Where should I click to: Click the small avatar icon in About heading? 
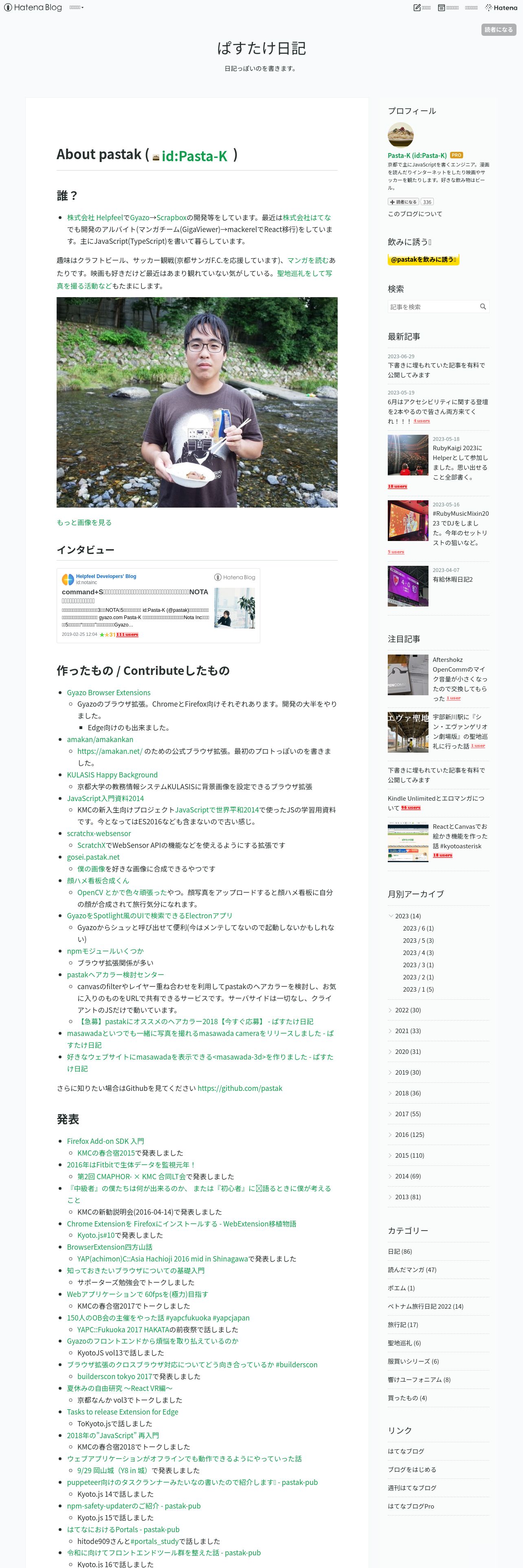tap(156, 157)
